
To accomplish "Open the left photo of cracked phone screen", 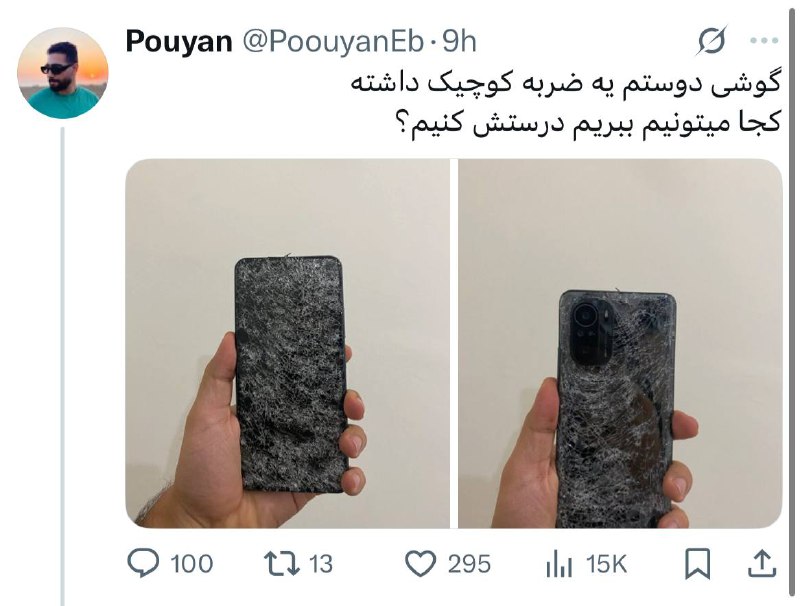I will pyautogui.click(x=288, y=343).
